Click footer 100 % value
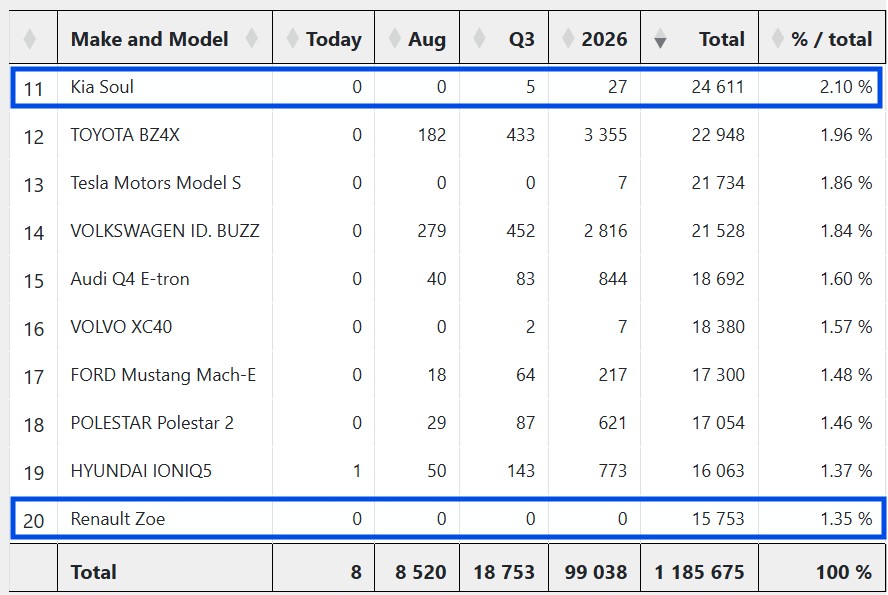 point(844,572)
